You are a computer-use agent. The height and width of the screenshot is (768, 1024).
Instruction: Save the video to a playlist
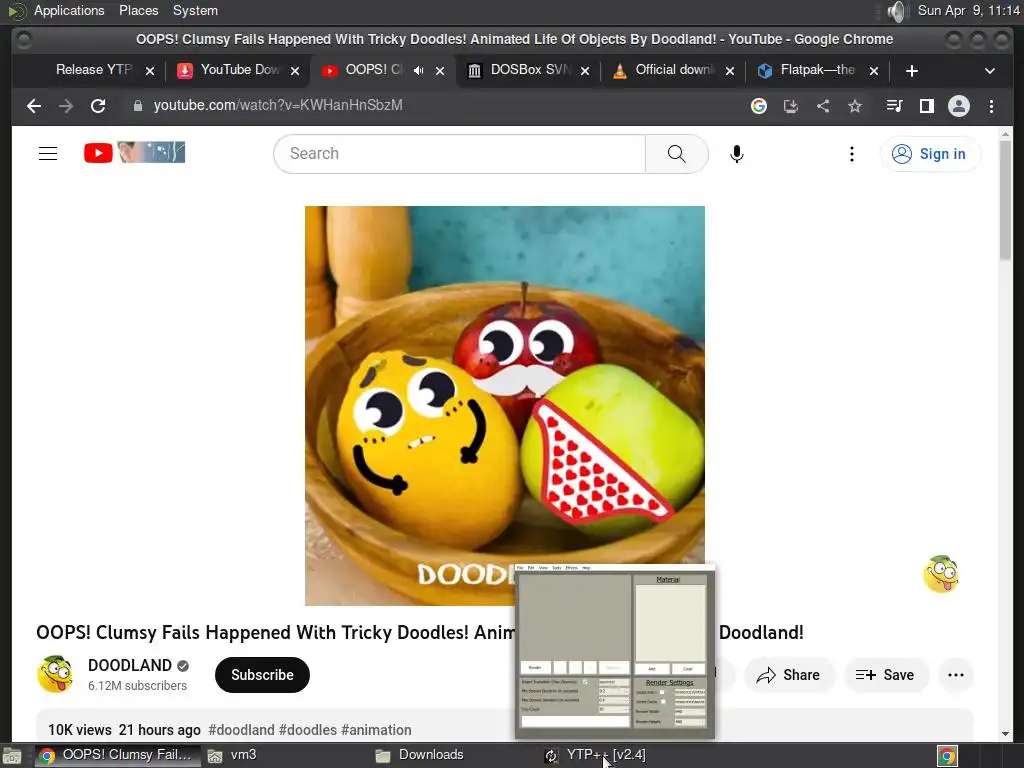click(x=885, y=675)
